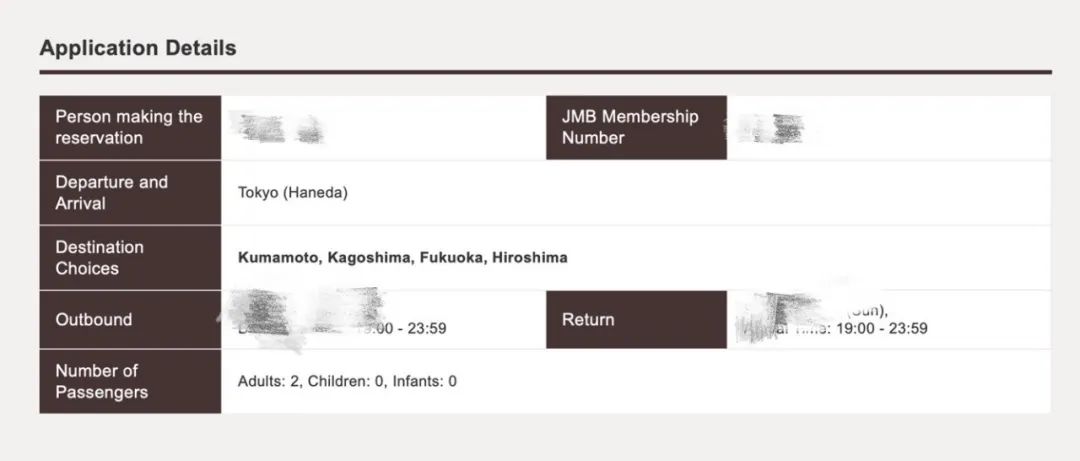
Task: Select the Person making the reservation label
Action: (x=129, y=127)
